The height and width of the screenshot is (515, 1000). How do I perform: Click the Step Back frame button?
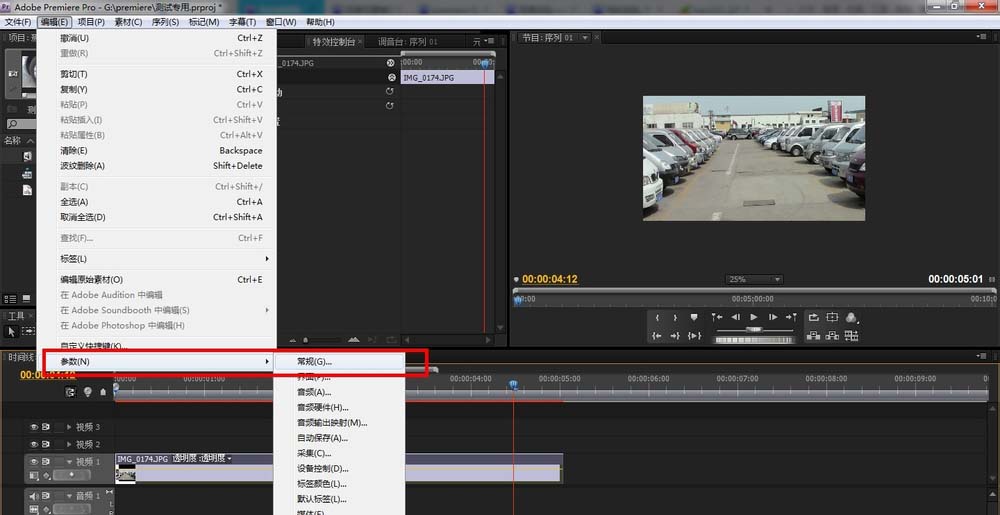(735, 317)
